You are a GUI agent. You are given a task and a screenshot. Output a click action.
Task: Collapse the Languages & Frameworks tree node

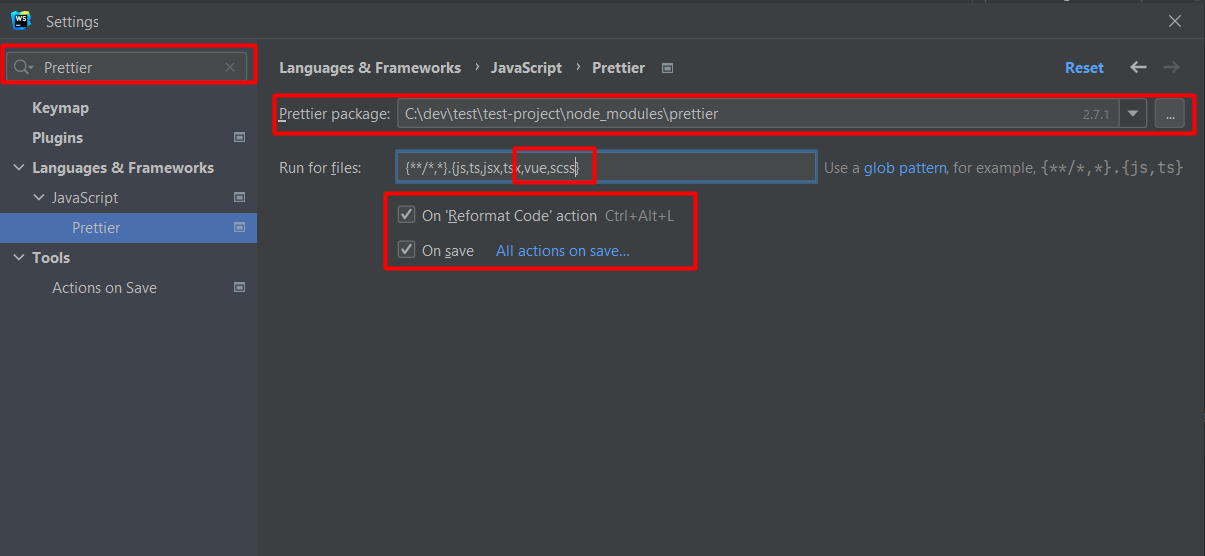pos(19,168)
